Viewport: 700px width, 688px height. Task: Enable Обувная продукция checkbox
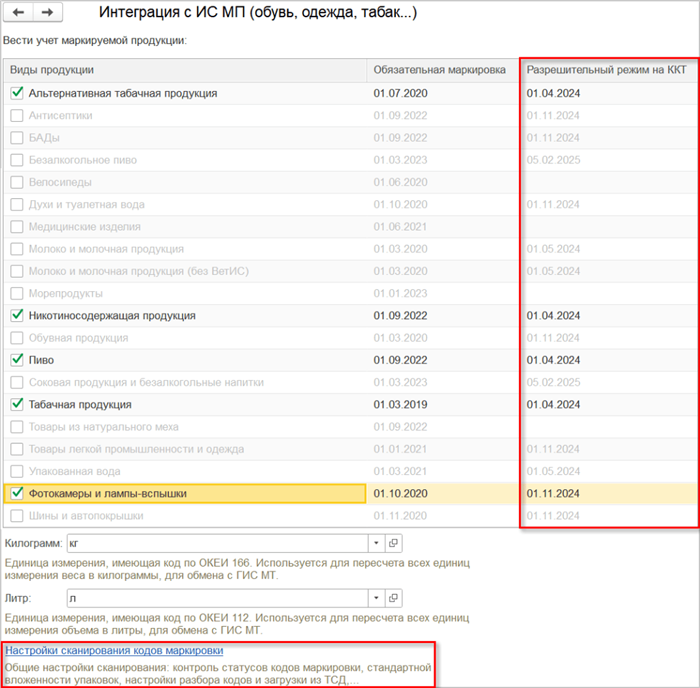tap(17, 338)
